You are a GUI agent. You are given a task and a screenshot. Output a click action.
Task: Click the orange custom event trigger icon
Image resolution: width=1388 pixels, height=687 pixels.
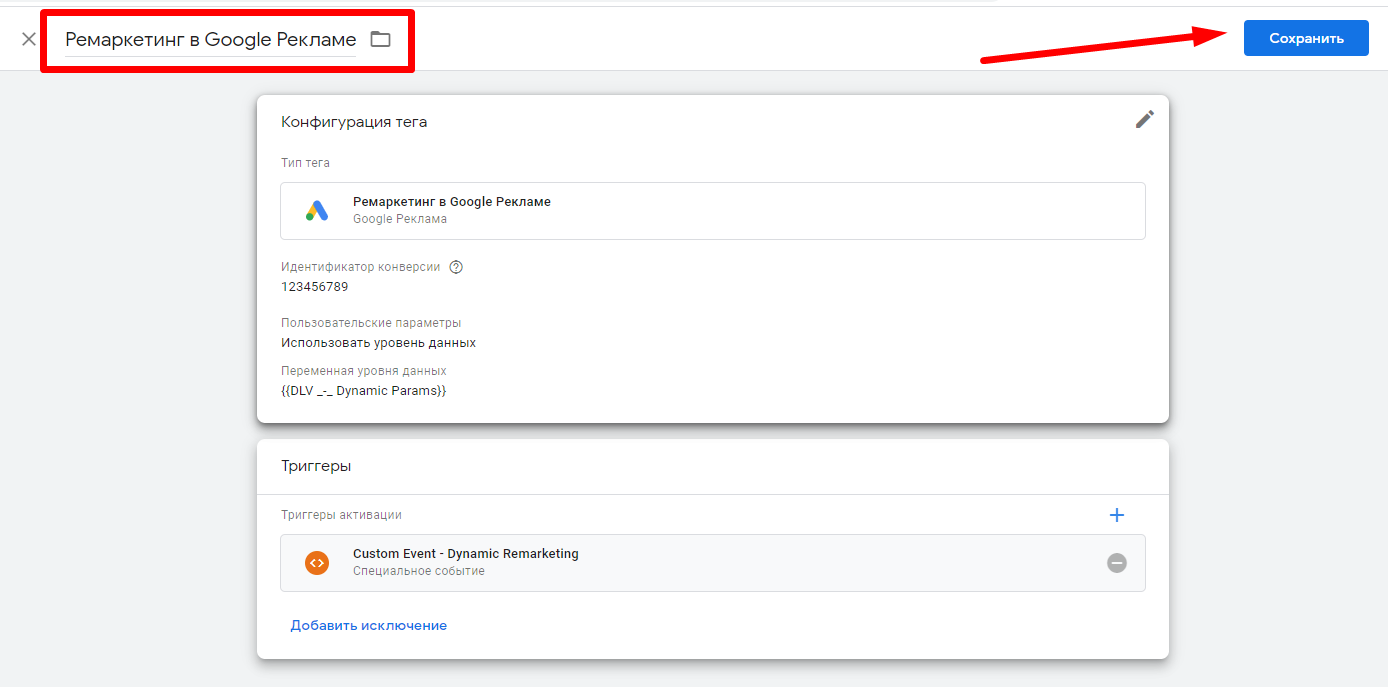coord(317,563)
